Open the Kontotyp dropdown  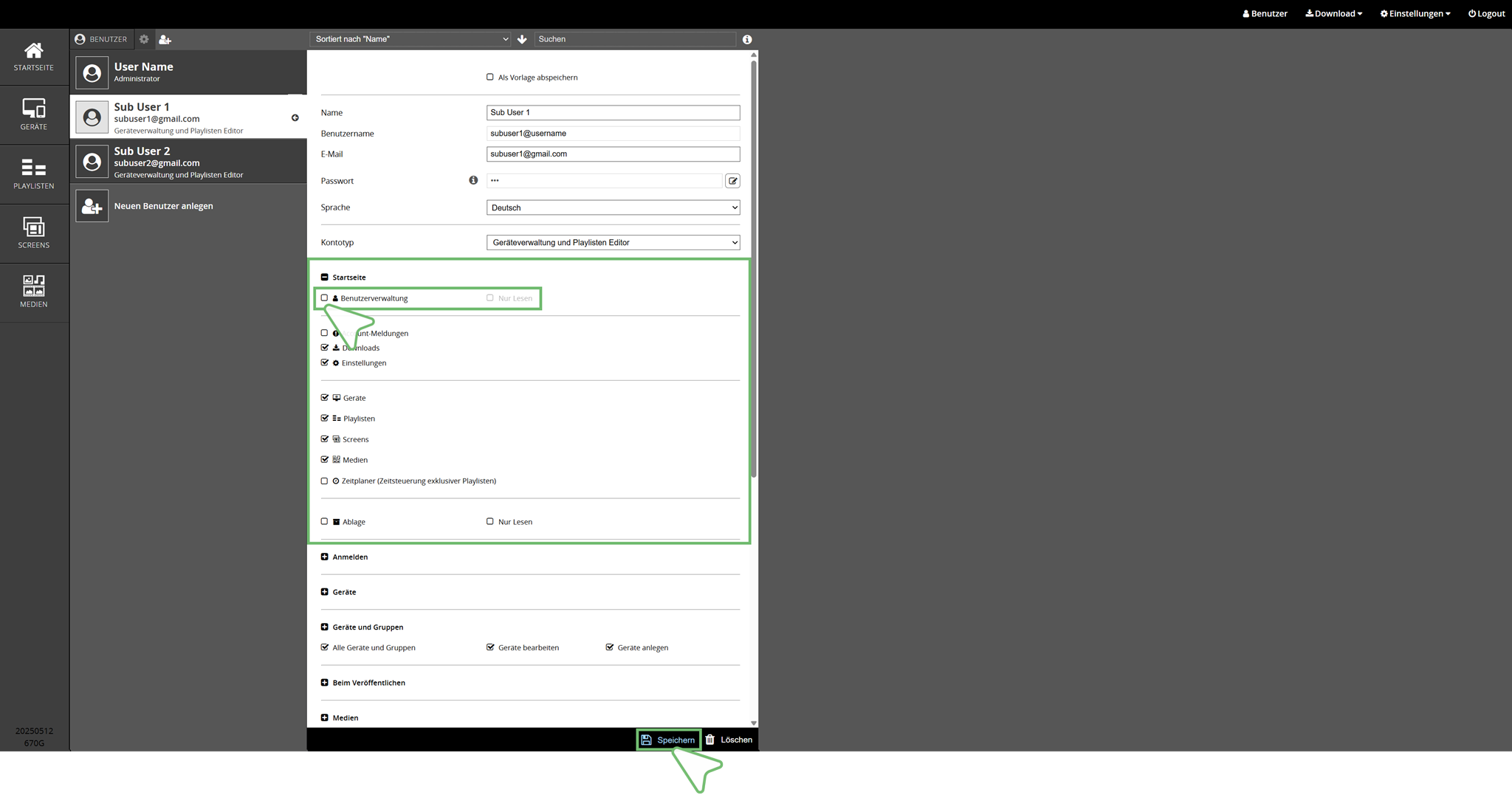tap(613, 242)
